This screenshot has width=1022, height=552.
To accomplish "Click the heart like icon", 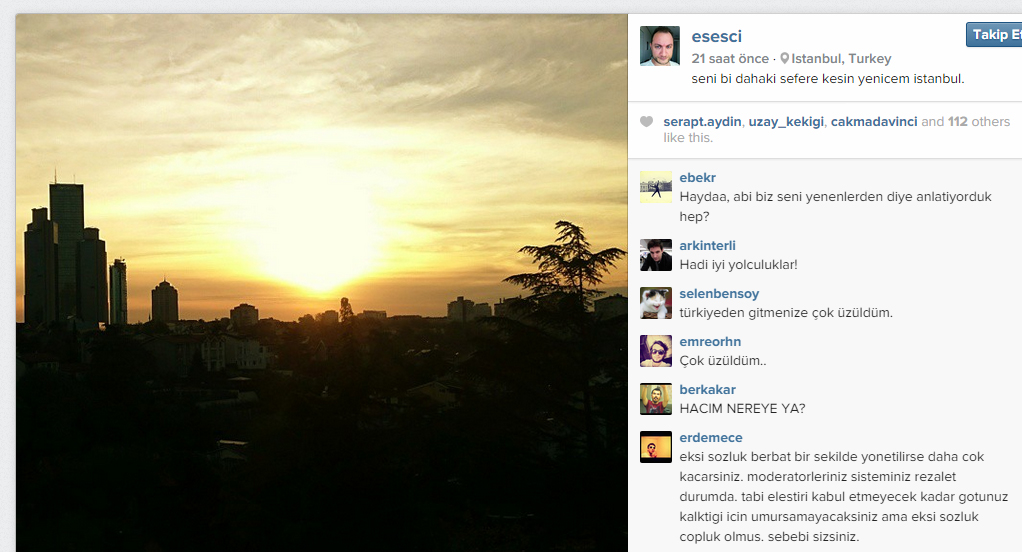I will pyautogui.click(x=646, y=121).
